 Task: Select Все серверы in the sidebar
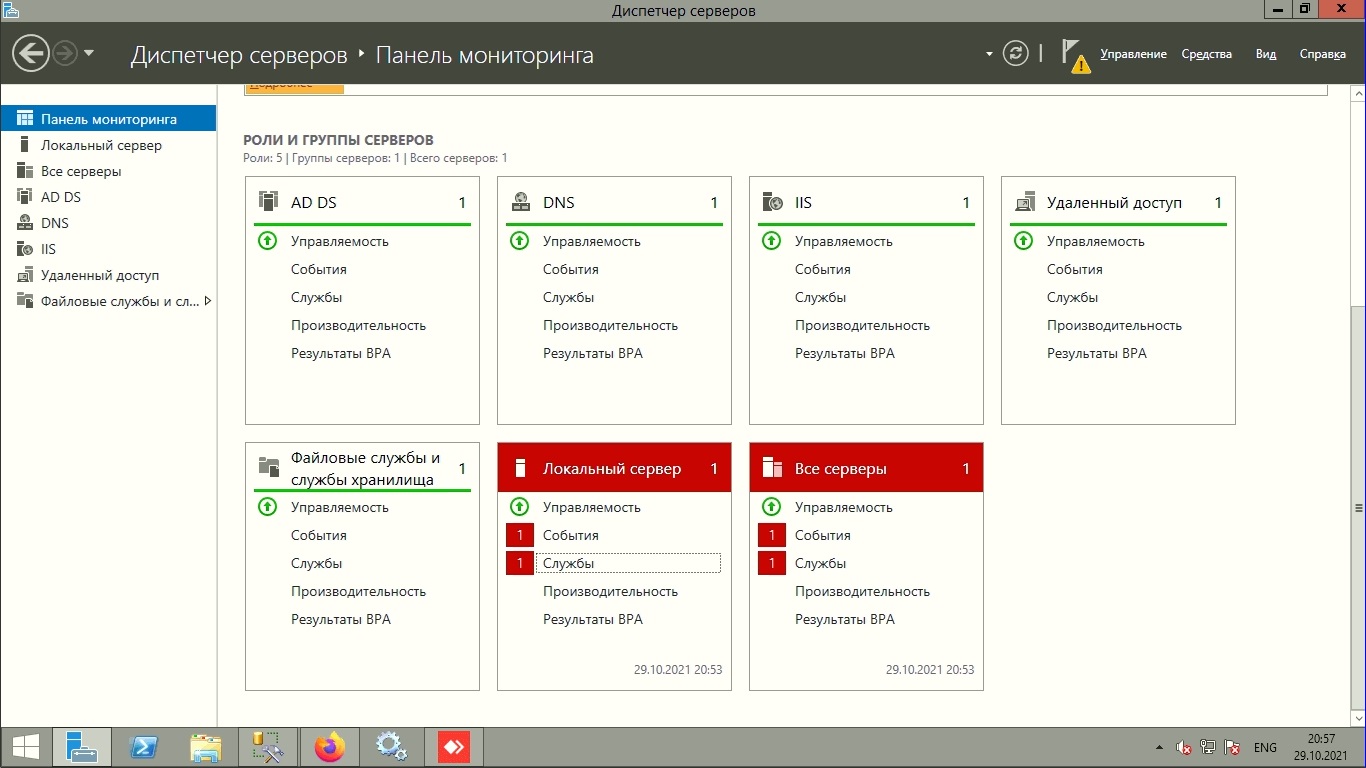[x=108, y=171]
